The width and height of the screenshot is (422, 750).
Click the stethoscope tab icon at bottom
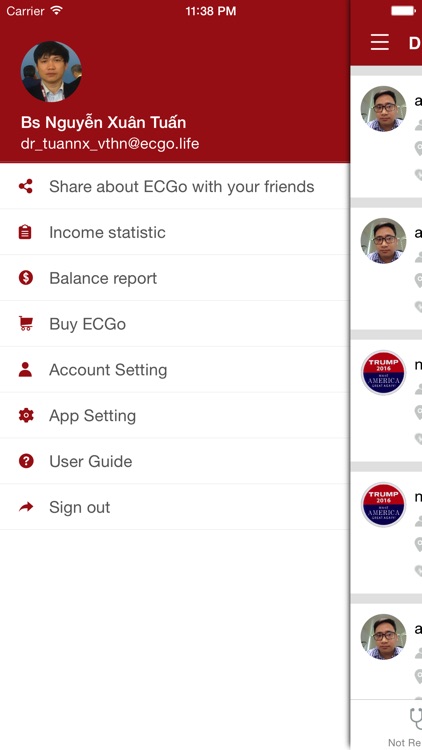[x=416, y=719]
